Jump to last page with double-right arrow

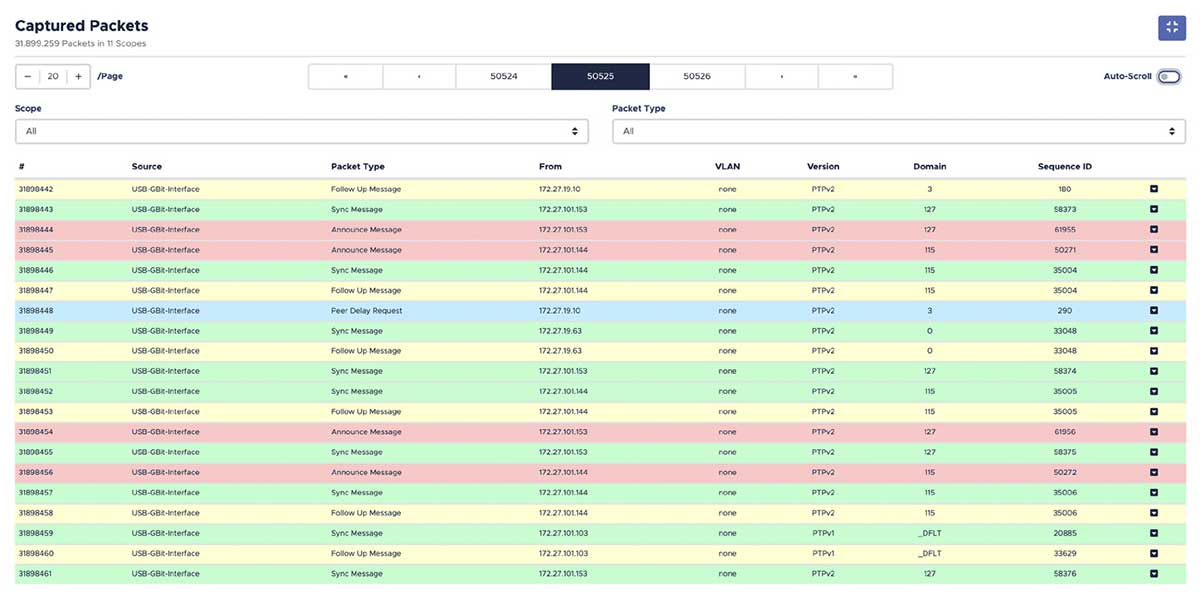tap(855, 77)
